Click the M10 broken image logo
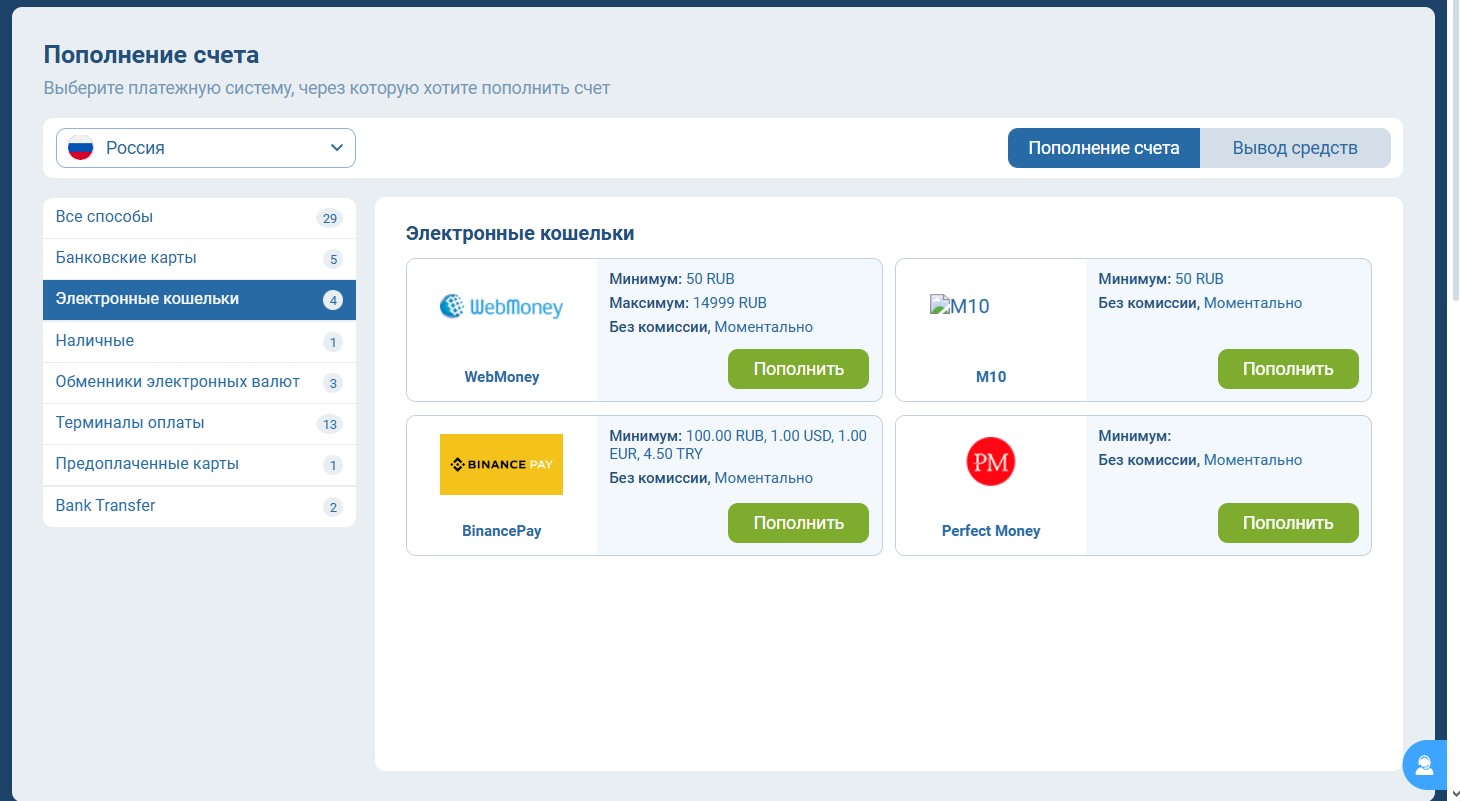Viewport: 1460px width, 801px height. (x=960, y=306)
